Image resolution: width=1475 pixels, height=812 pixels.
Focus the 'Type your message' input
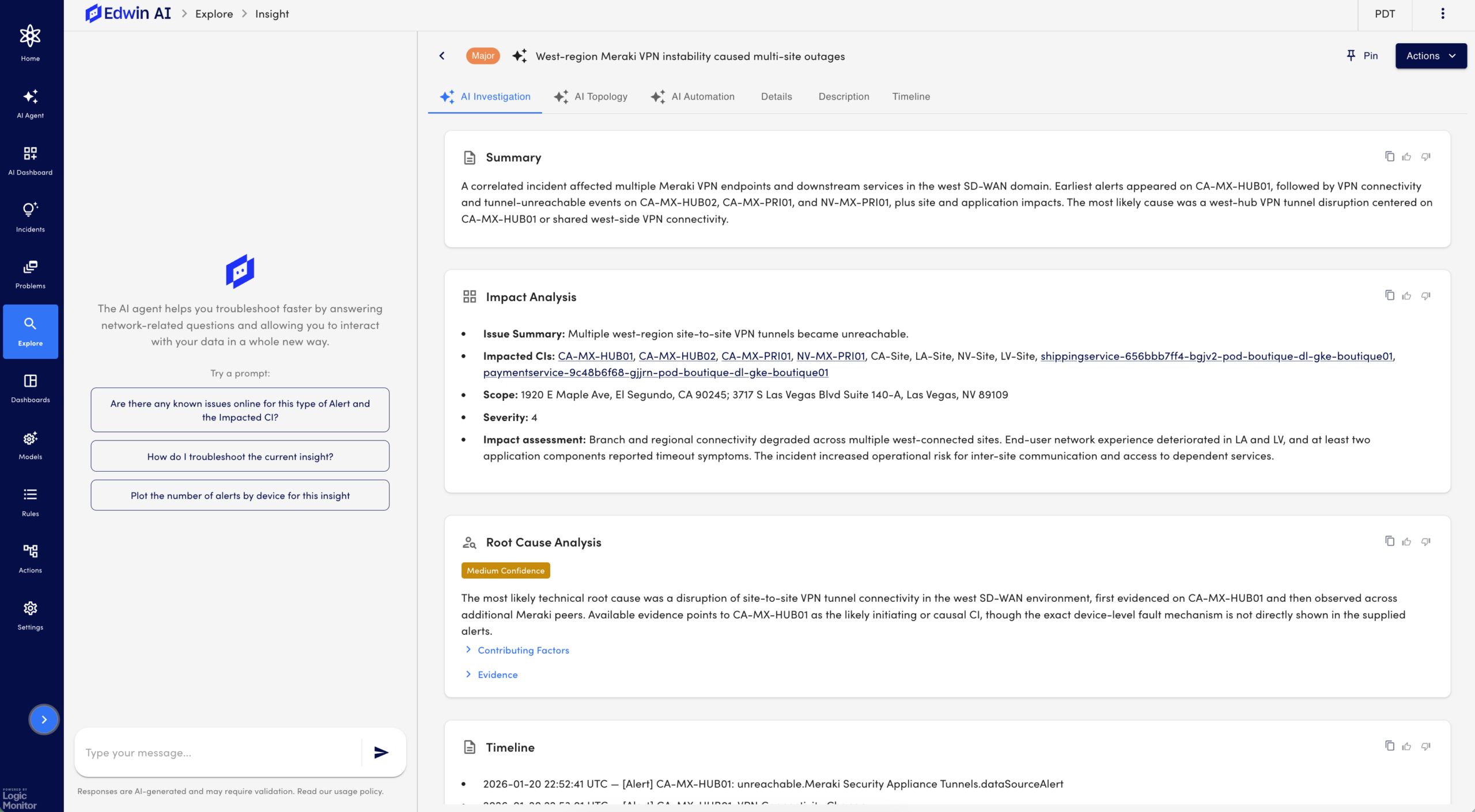click(219, 752)
